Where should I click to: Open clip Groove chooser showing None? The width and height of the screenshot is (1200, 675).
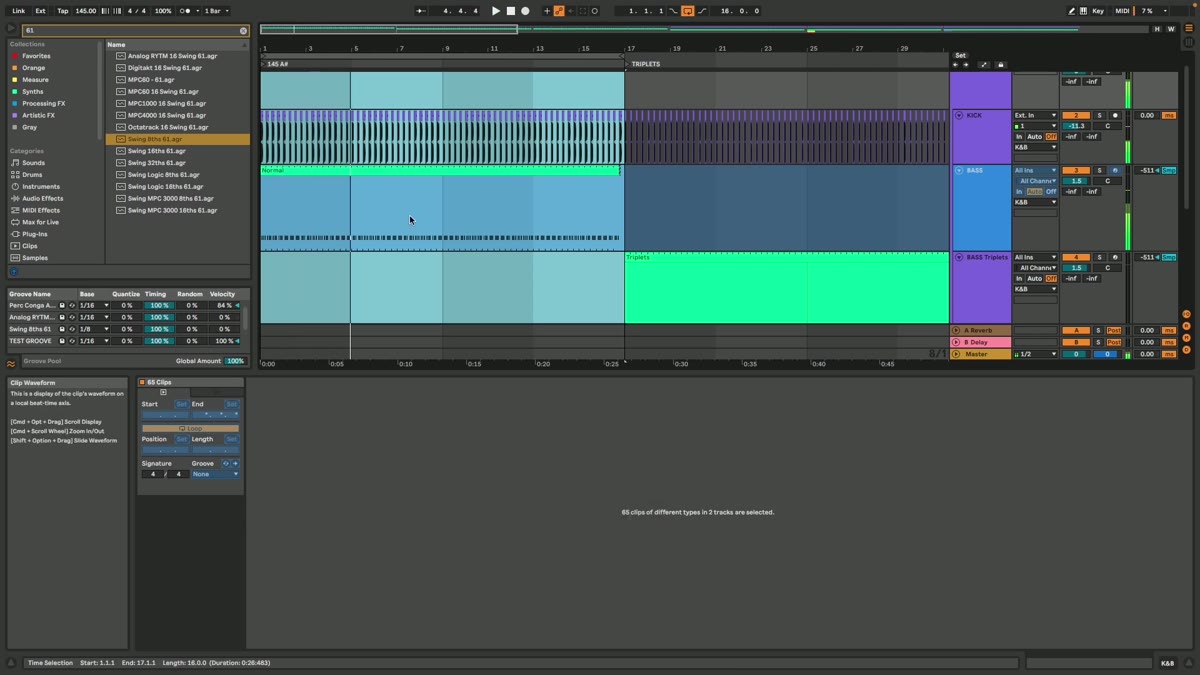215,474
